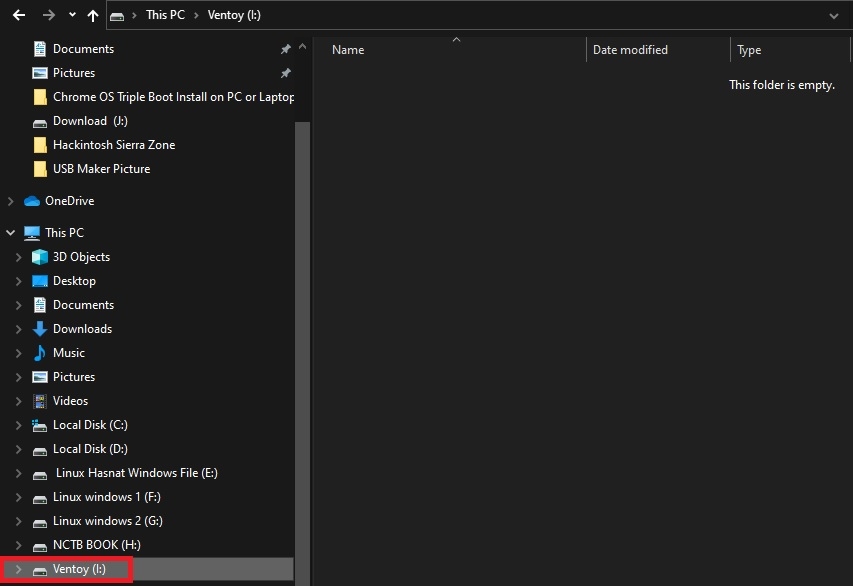This screenshot has height=586, width=853.
Task: Click the Ventoy (I:) drive icon in tree
Action: pyautogui.click(x=40, y=571)
